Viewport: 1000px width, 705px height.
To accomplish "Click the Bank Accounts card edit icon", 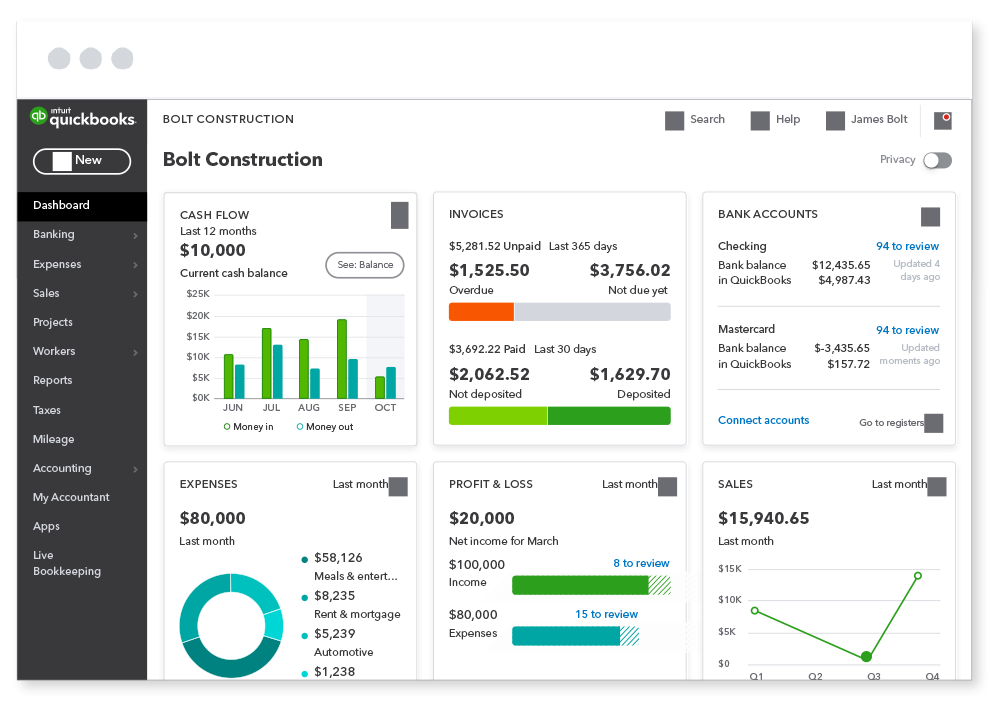I will [930, 217].
